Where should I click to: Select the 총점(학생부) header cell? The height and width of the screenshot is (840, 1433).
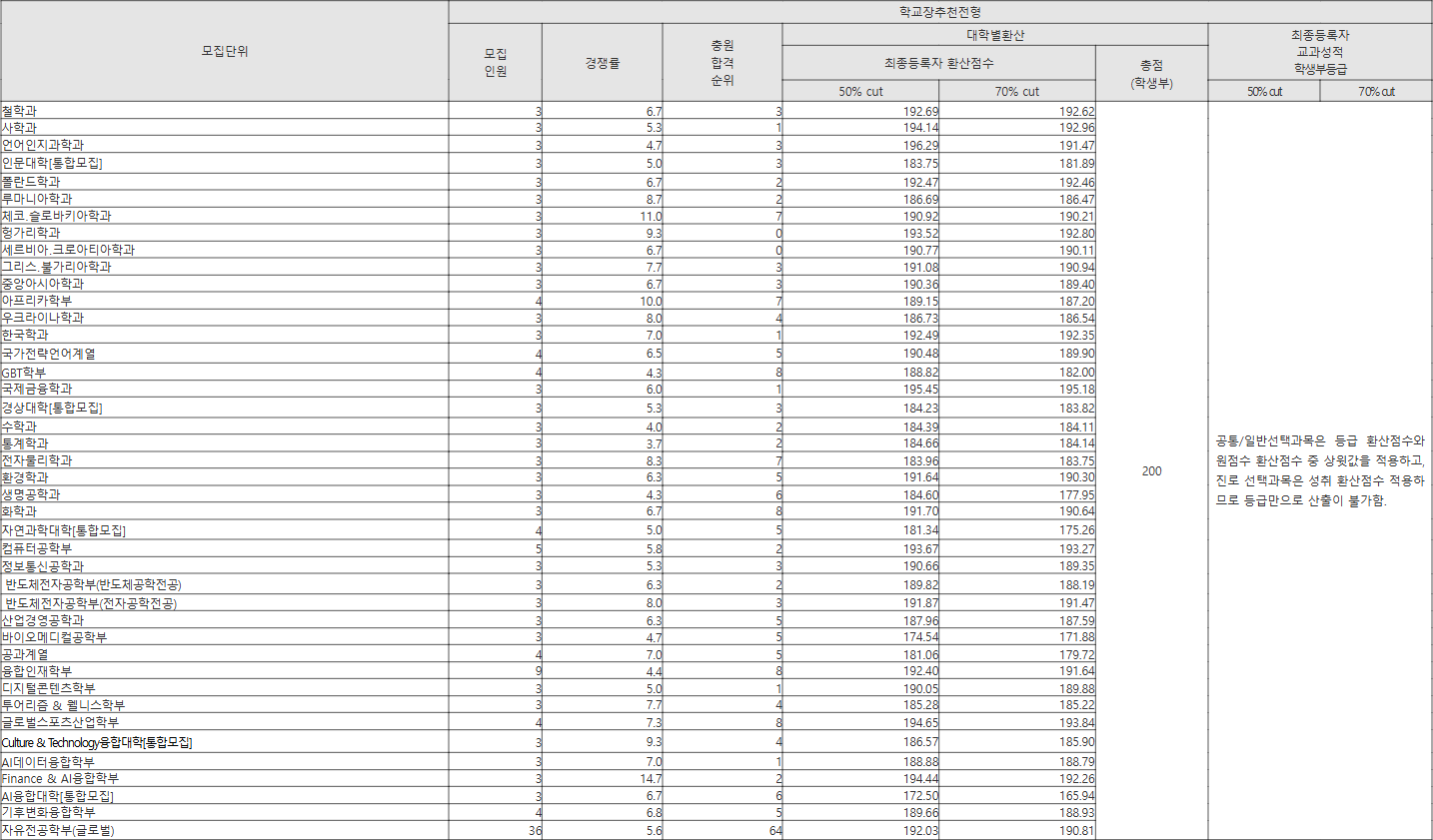[1151, 74]
